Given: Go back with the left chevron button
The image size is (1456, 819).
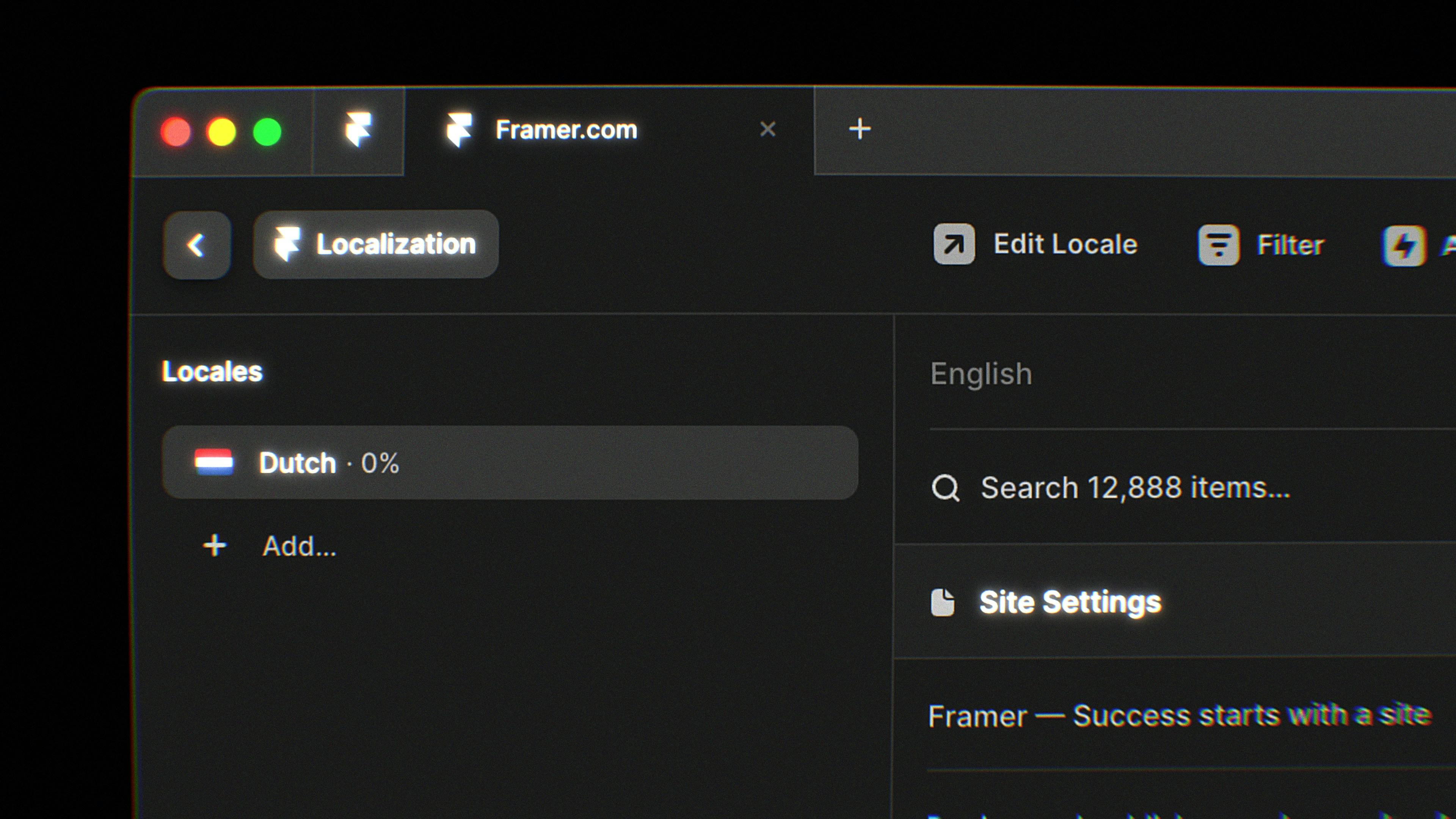Looking at the screenshot, I should pos(197,245).
